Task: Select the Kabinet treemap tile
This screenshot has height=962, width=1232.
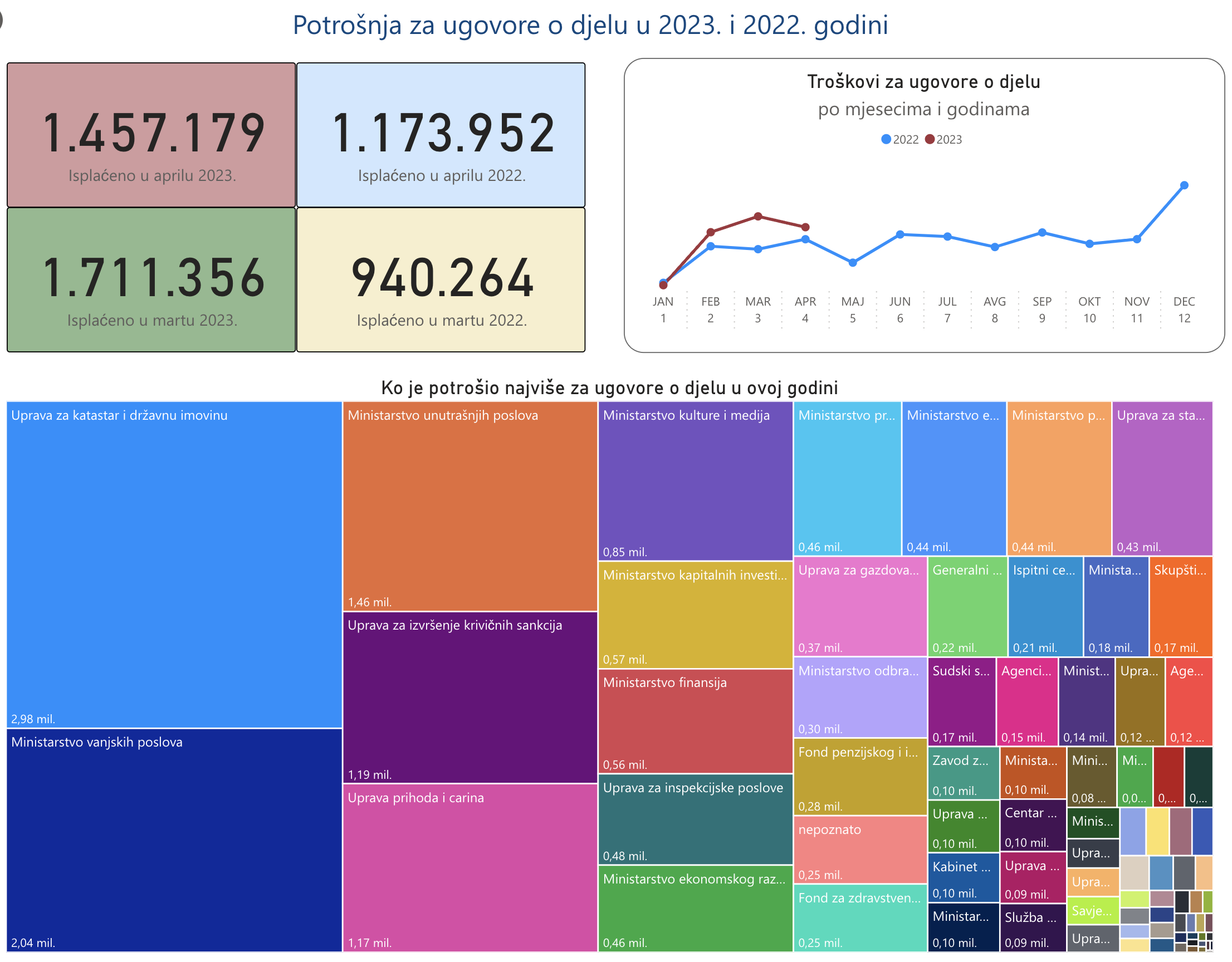Action: coord(963,877)
